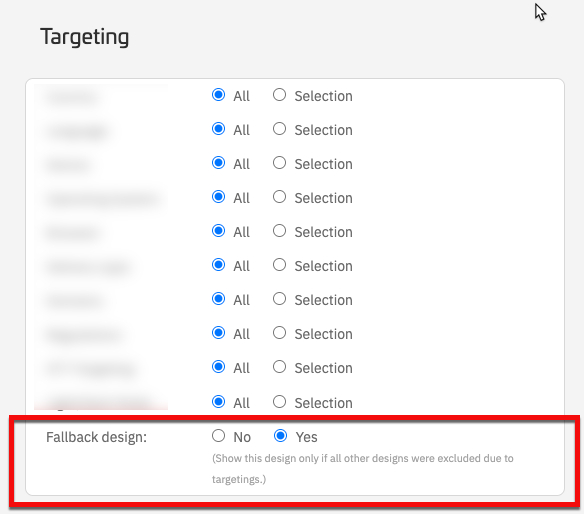Set Fallback design to No
The width and height of the screenshot is (584, 514).
pos(218,436)
